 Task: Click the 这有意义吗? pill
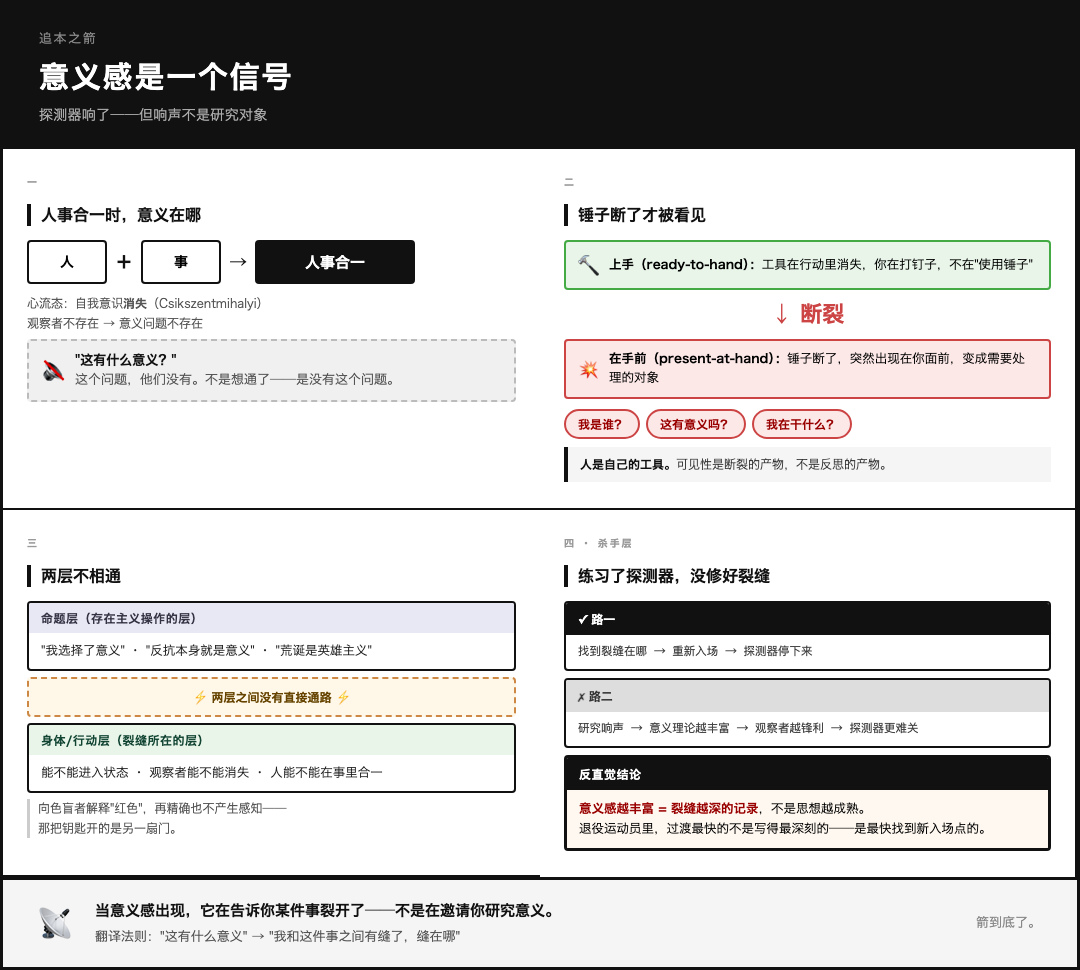click(x=695, y=424)
